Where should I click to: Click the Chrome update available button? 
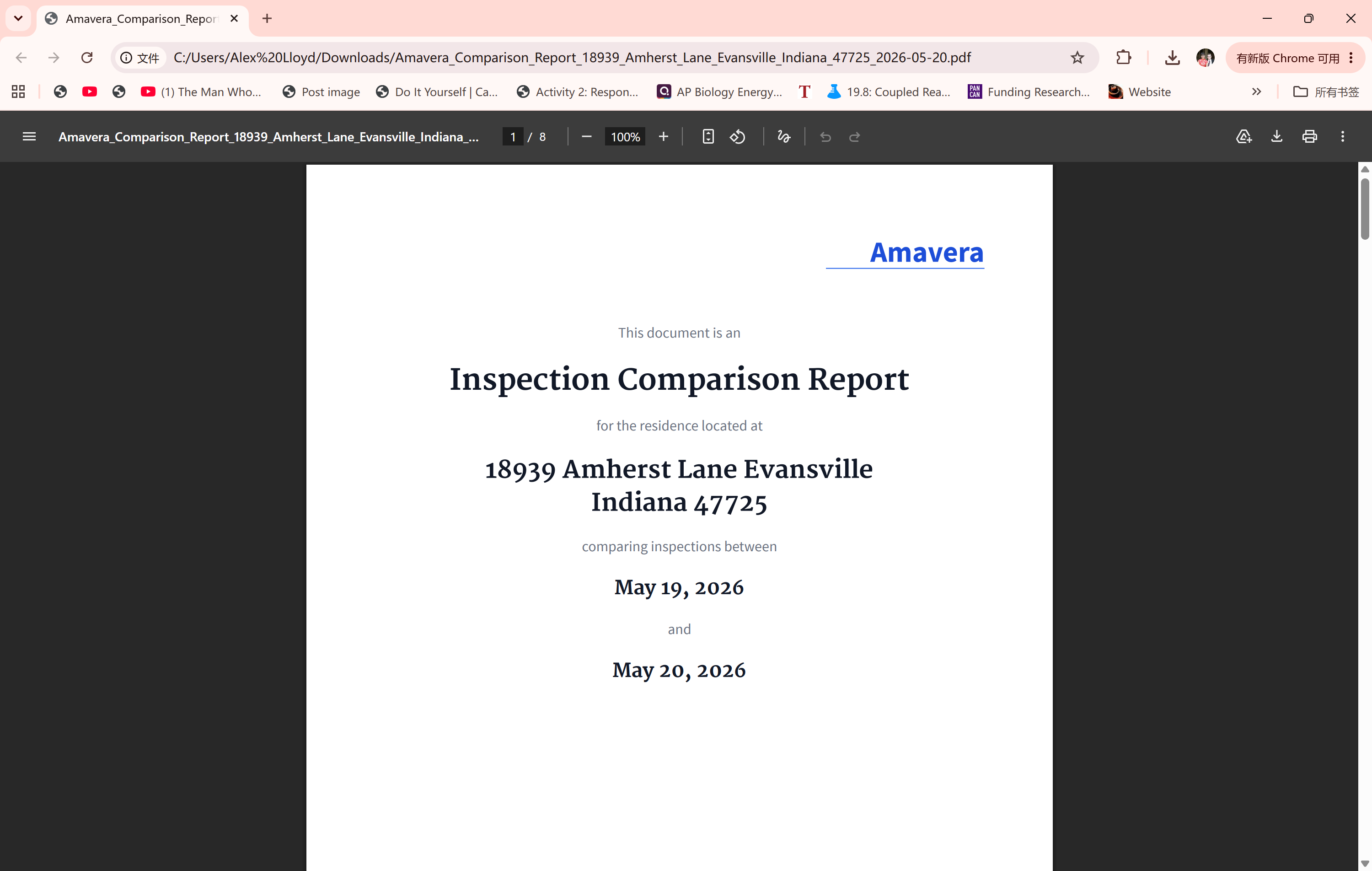(x=1288, y=58)
